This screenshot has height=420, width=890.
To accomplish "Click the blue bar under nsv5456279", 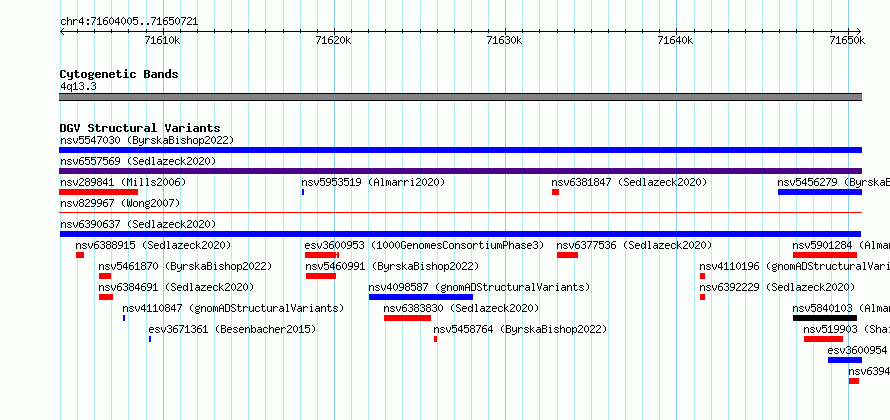I will pos(820,192).
